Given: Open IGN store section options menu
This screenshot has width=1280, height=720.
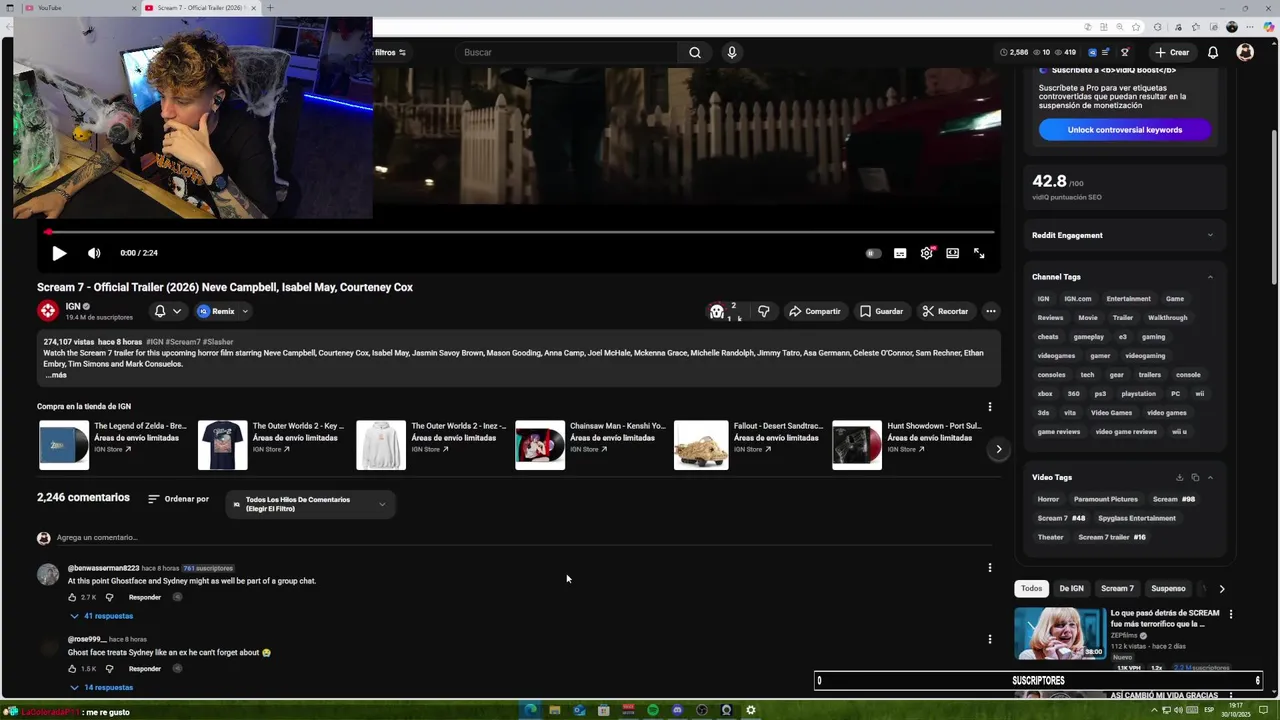Looking at the screenshot, I should [x=990, y=407].
